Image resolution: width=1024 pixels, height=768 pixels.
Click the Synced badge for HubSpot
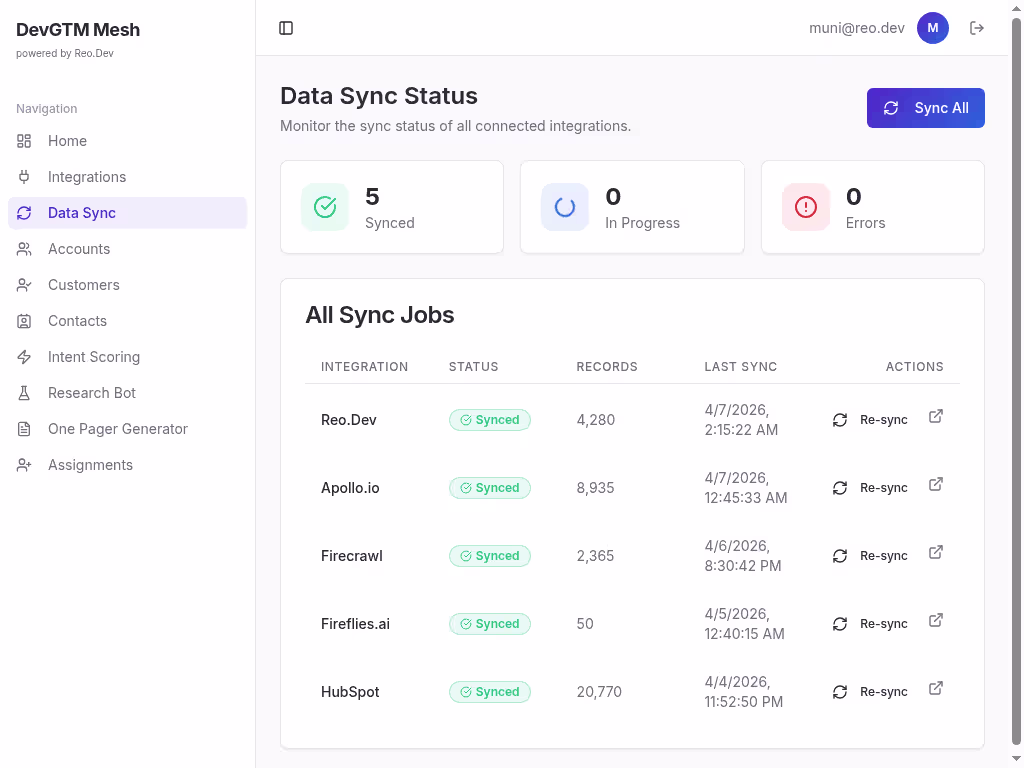click(x=490, y=691)
